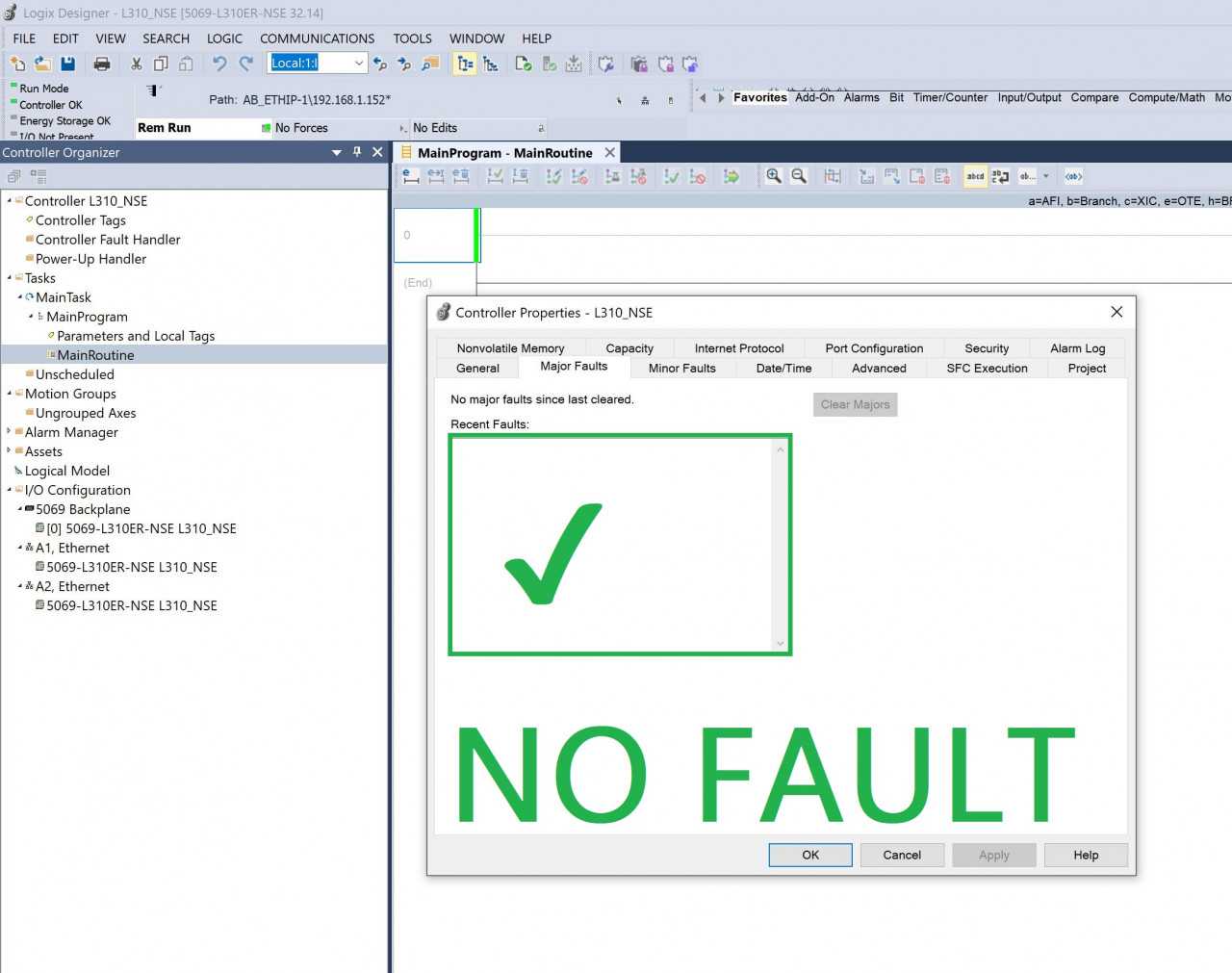Collapse the I/O Configuration tree node
The width and height of the screenshot is (1232, 973).
click(x=10, y=490)
